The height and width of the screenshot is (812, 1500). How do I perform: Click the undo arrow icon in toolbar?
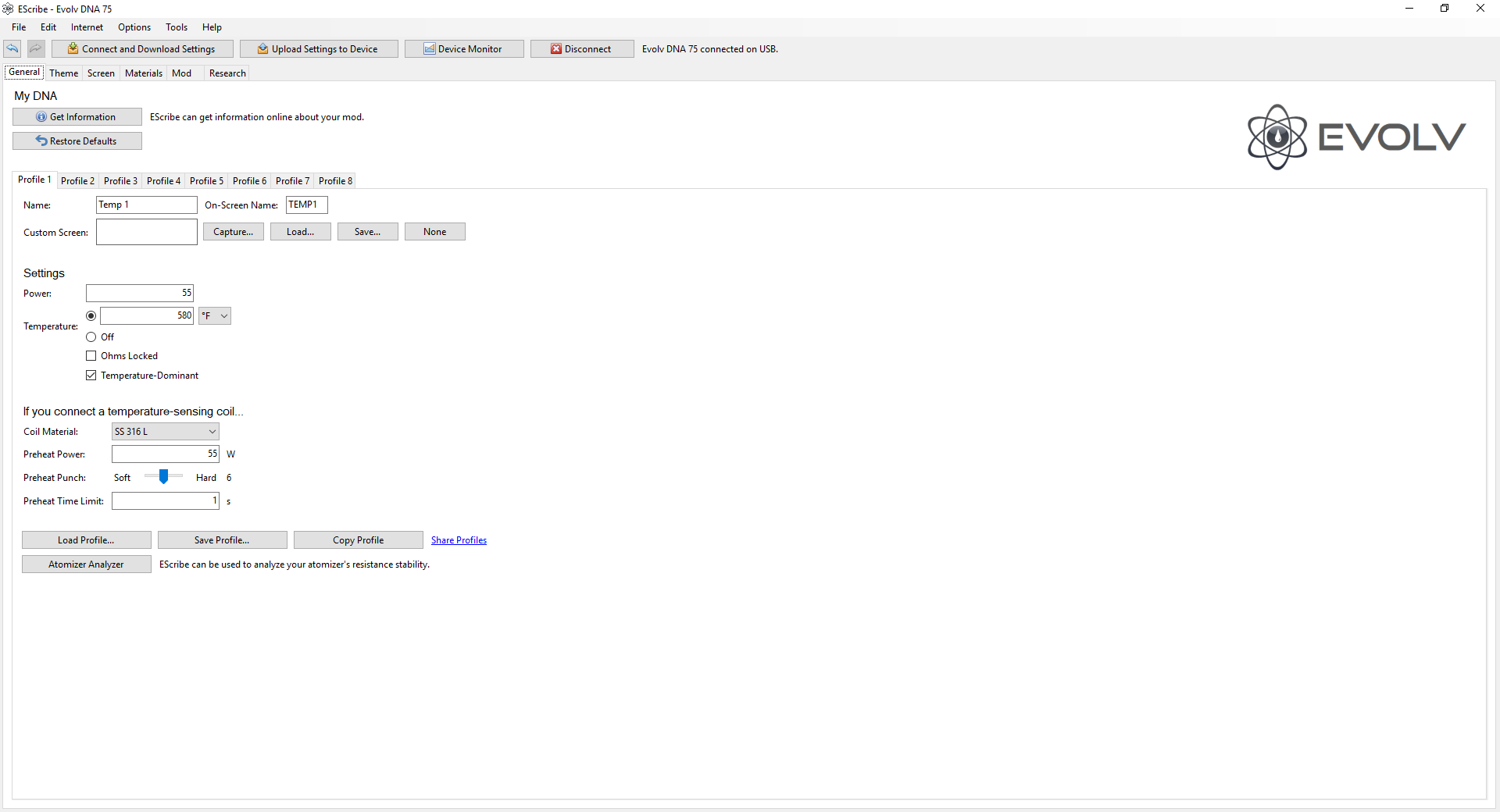click(12, 49)
